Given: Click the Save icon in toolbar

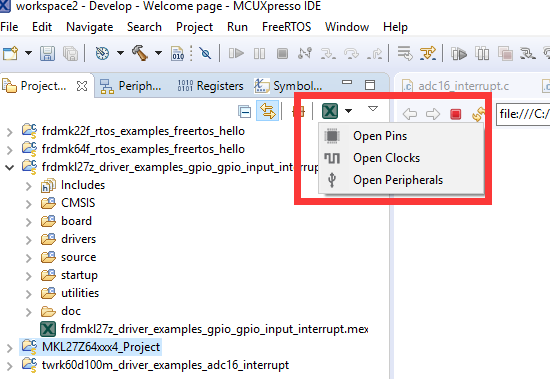Looking at the screenshot, I should click(47, 53).
